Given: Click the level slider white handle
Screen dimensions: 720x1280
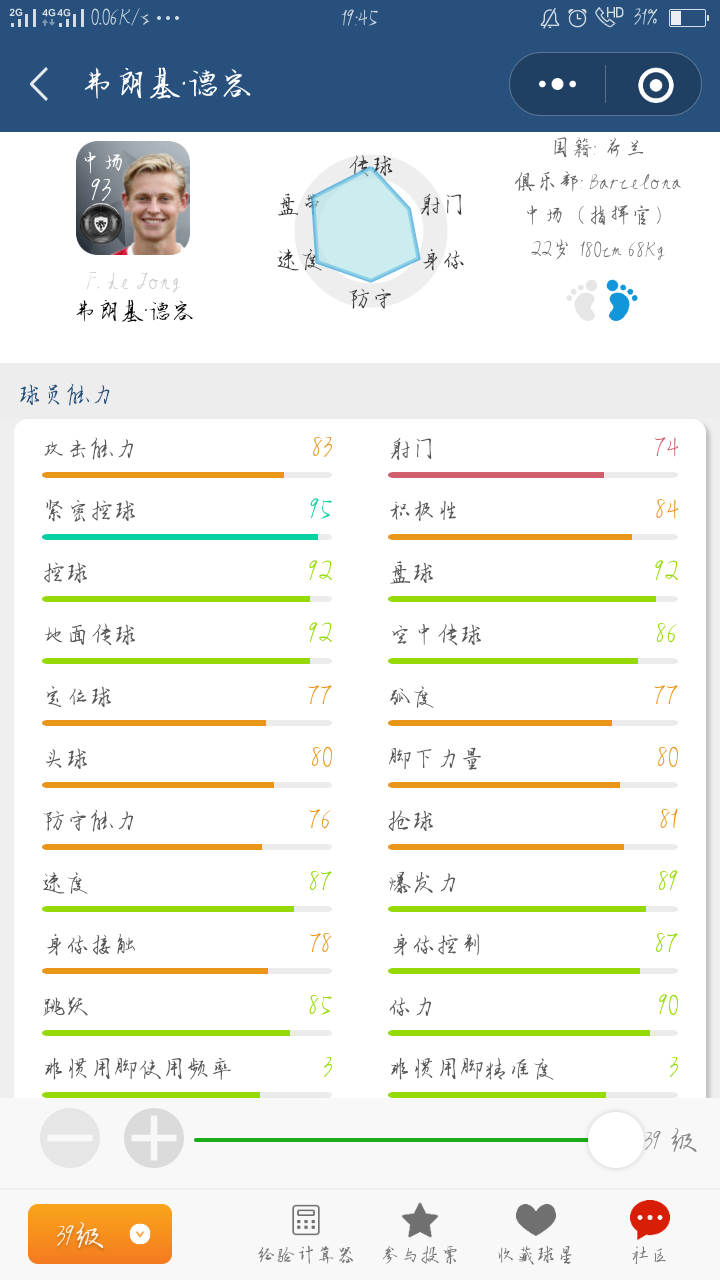Looking at the screenshot, I should coord(616,1140).
